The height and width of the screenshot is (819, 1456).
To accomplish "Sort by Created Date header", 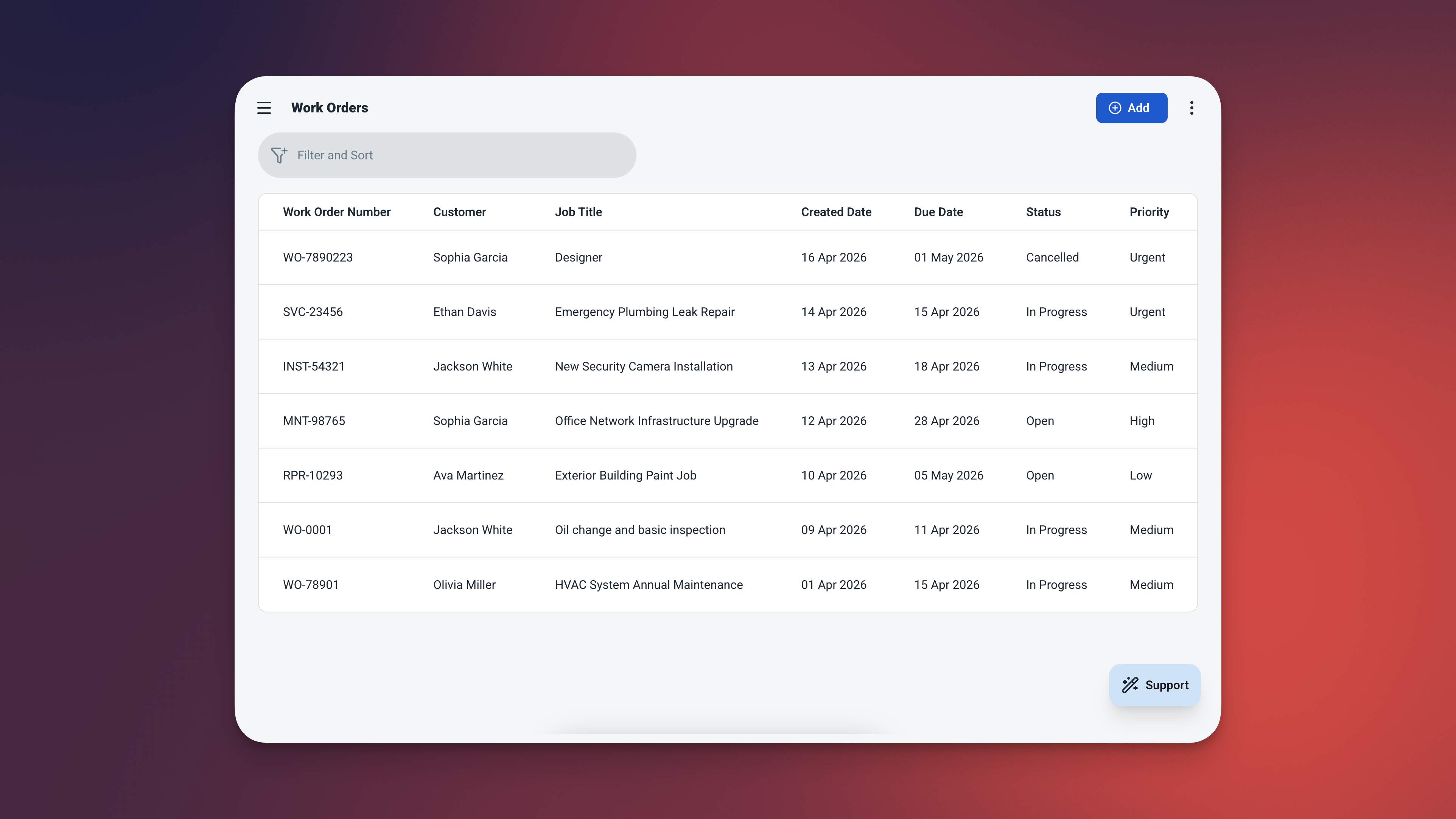I will point(835,212).
